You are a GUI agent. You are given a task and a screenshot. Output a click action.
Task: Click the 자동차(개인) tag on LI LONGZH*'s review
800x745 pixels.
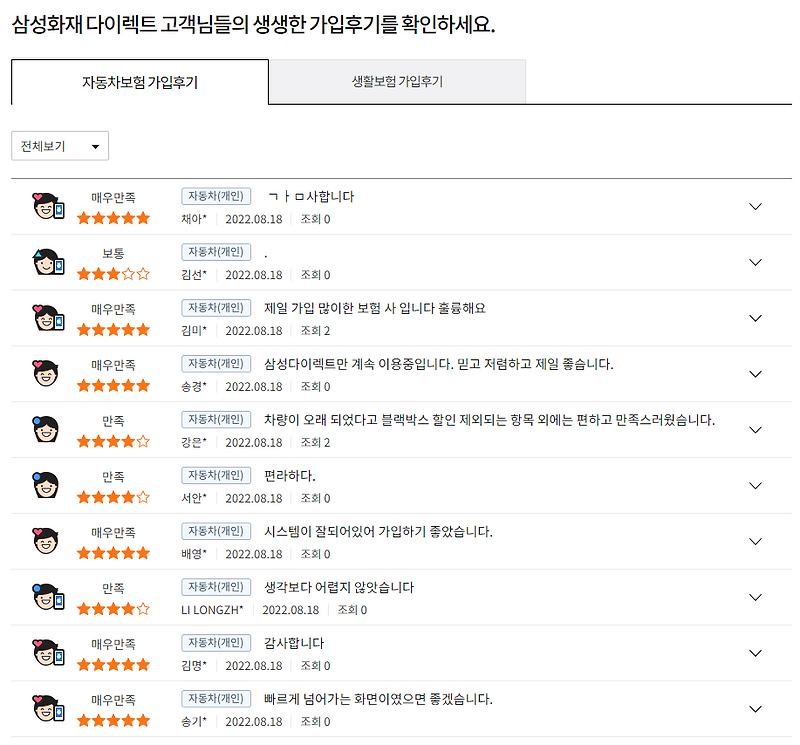click(x=216, y=587)
